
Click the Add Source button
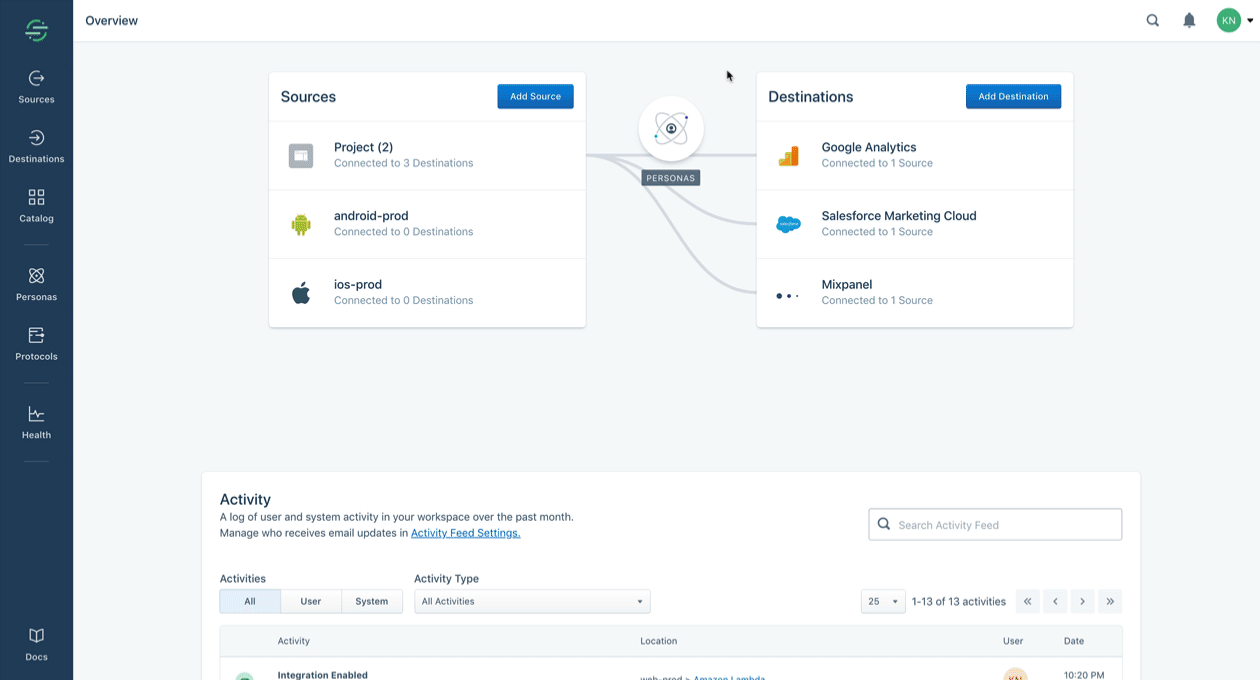click(x=535, y=96)
